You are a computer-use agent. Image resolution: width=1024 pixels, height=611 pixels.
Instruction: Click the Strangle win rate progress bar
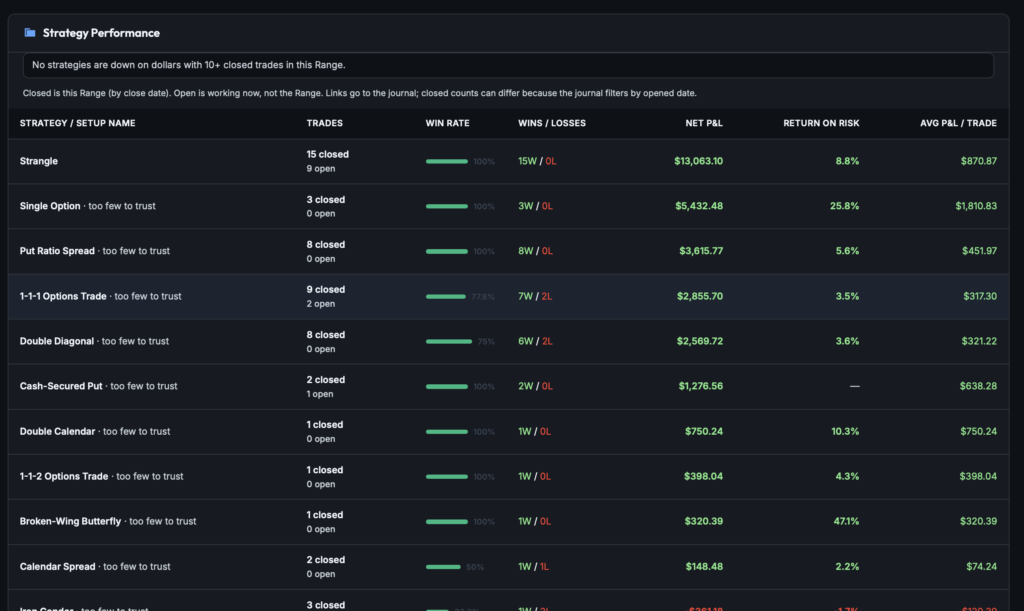tap(447, 161)
